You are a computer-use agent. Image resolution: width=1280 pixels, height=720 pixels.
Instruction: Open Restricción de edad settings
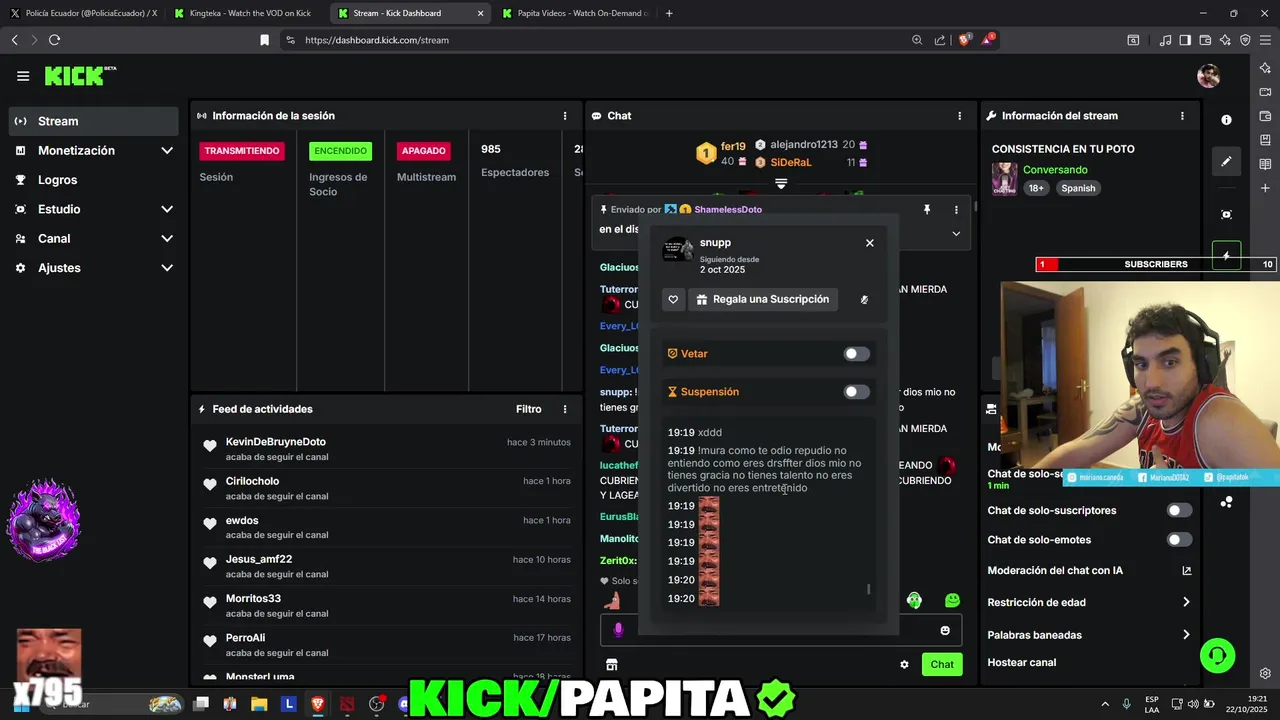[1089, 602]
